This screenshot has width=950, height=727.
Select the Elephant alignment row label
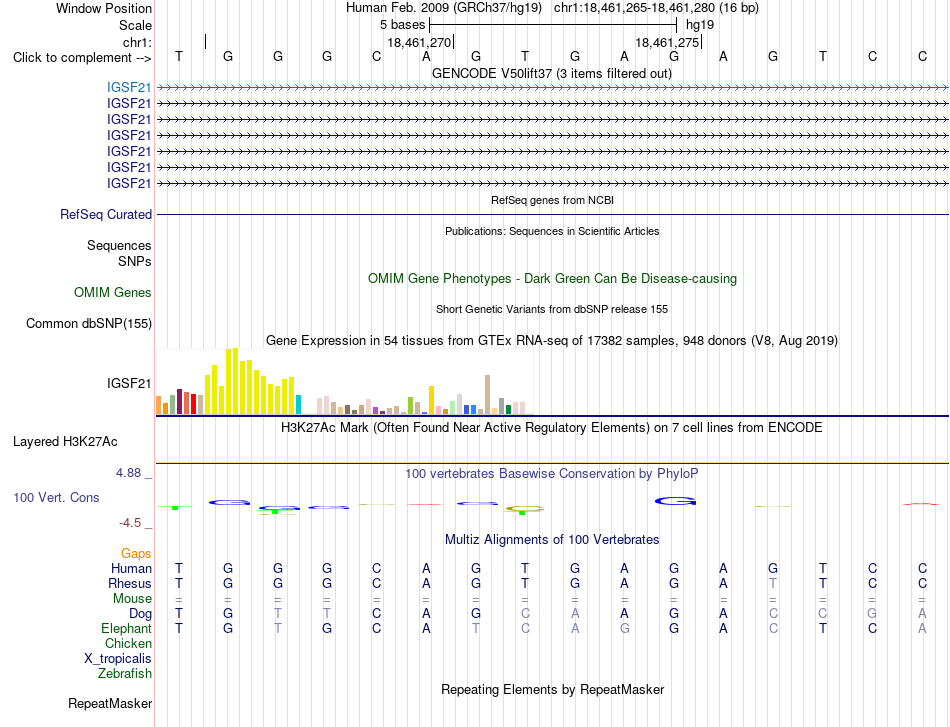pyautogui.click(x=126, y=629)
